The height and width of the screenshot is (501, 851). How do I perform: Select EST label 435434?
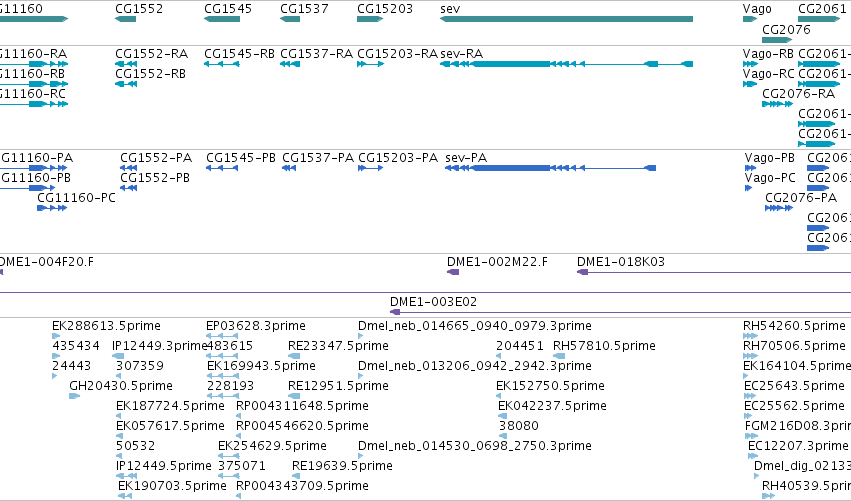76,346
